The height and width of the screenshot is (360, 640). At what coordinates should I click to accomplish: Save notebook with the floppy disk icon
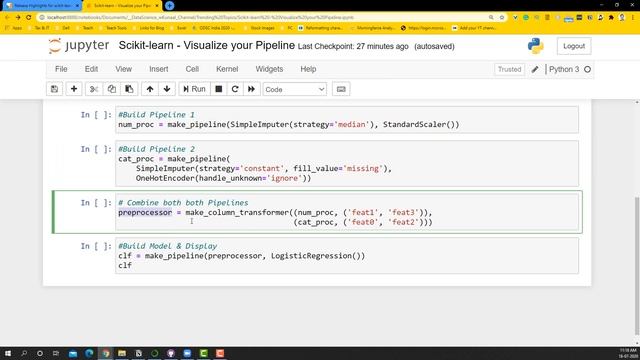[54, 89]
